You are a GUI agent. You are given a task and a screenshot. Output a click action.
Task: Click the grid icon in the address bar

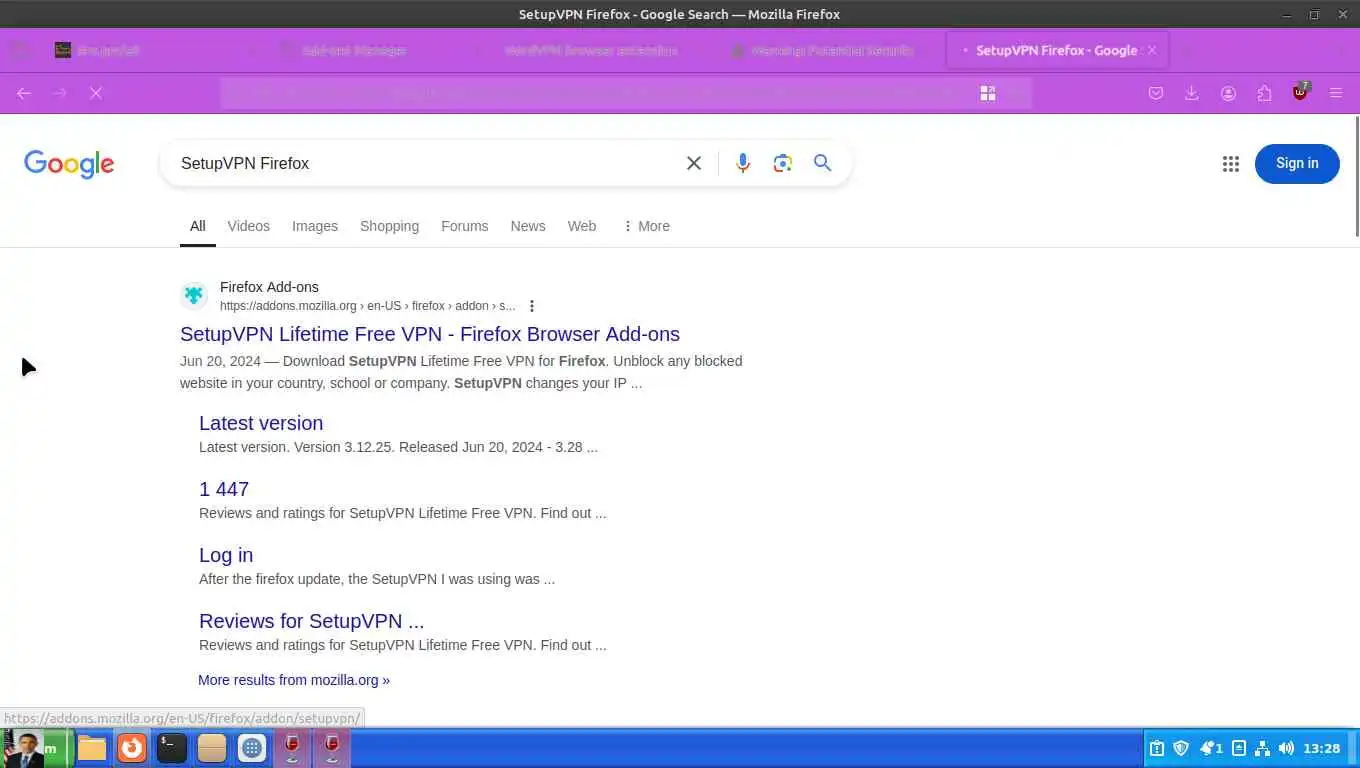point(988,93)
